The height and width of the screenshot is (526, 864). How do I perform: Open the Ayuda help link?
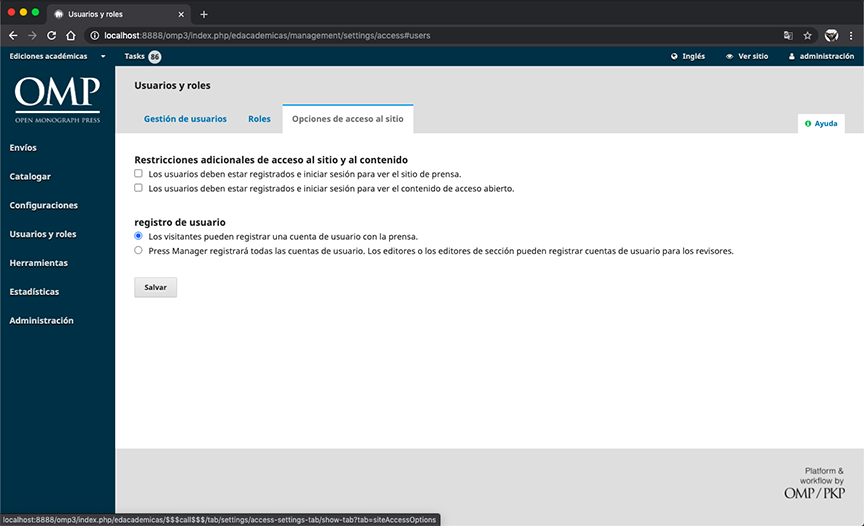pyautogui.click(x=821, y=123)
